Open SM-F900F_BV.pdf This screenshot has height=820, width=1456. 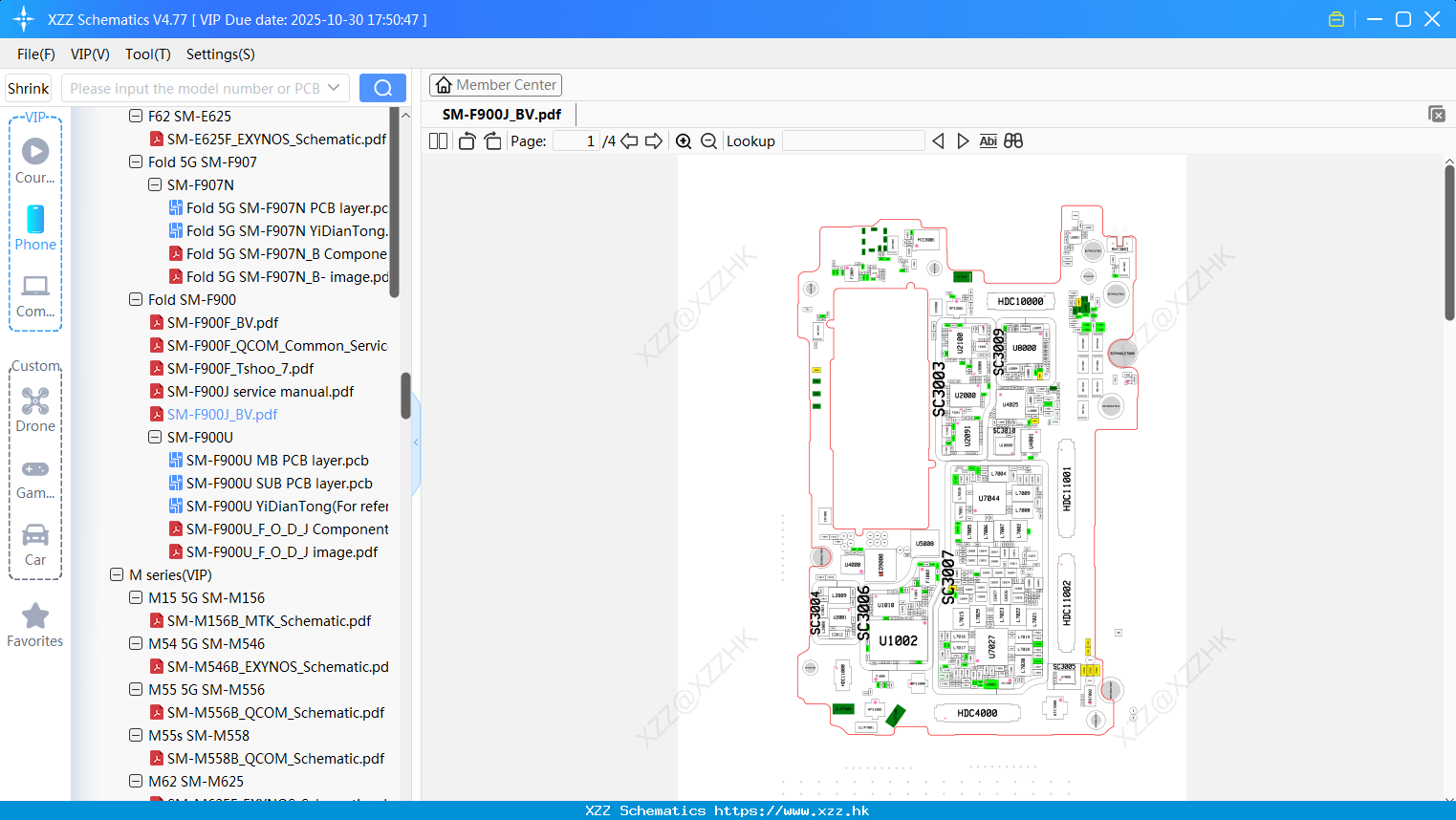222,322
